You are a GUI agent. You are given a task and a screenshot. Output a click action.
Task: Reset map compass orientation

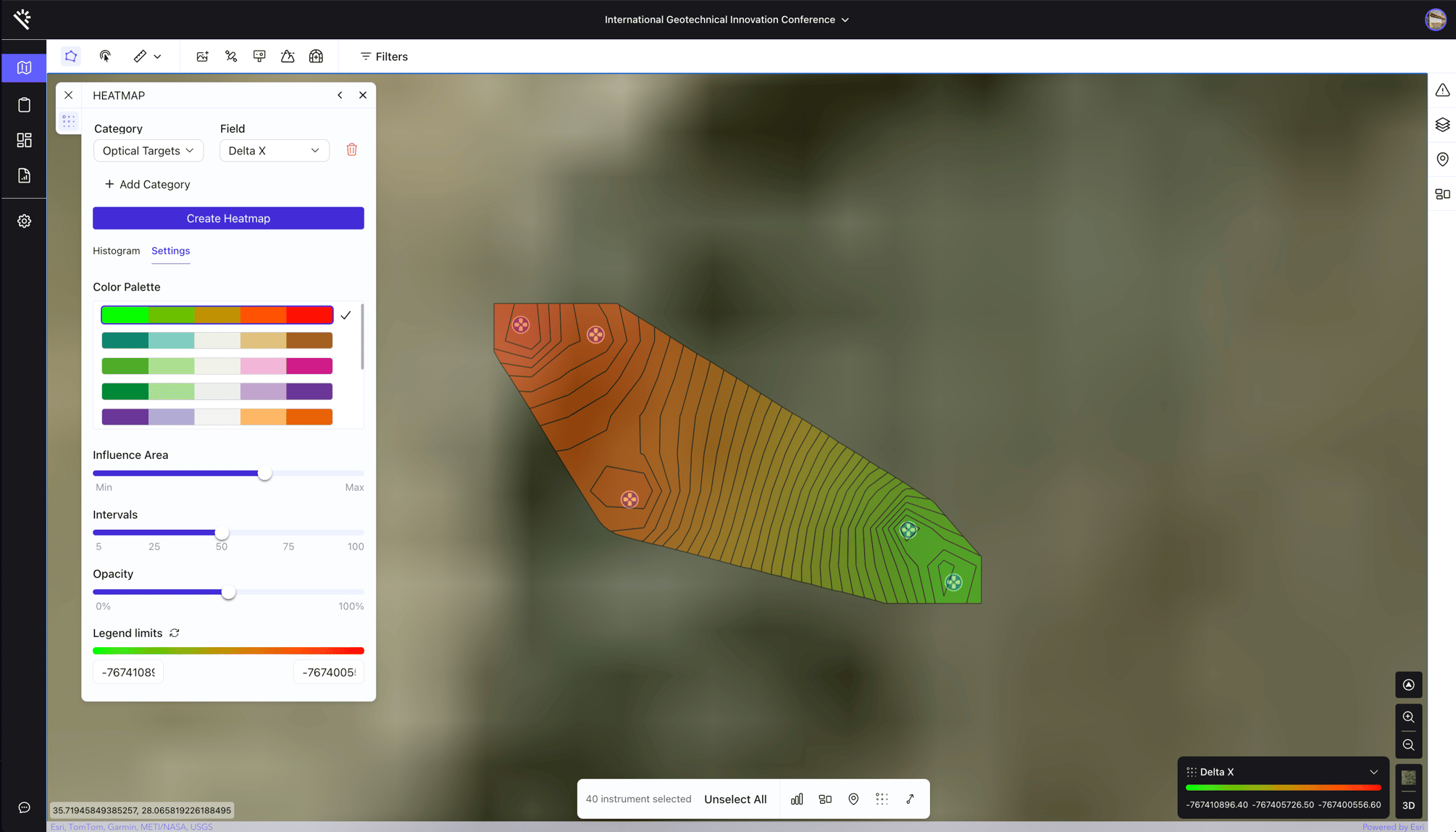1408,685
